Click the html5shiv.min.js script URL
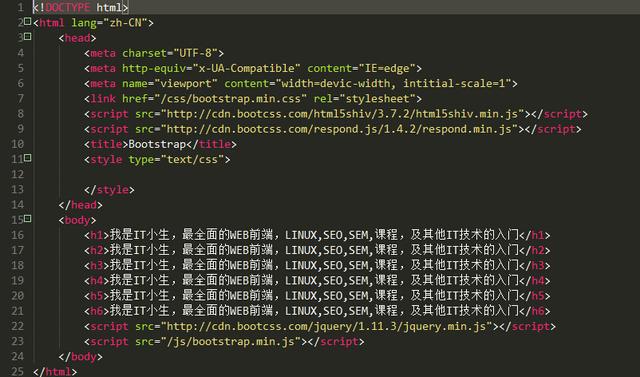The image size is (640, 377). tap(342, 113)
